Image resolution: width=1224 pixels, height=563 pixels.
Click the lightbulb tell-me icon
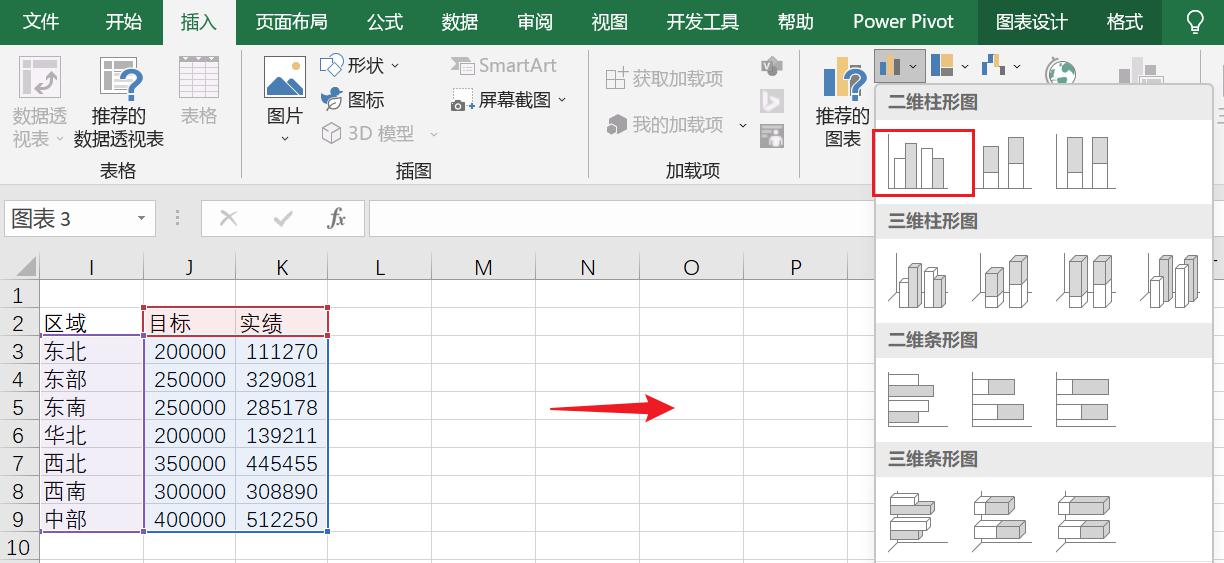pyautogui.click(x=1194, y=22)
